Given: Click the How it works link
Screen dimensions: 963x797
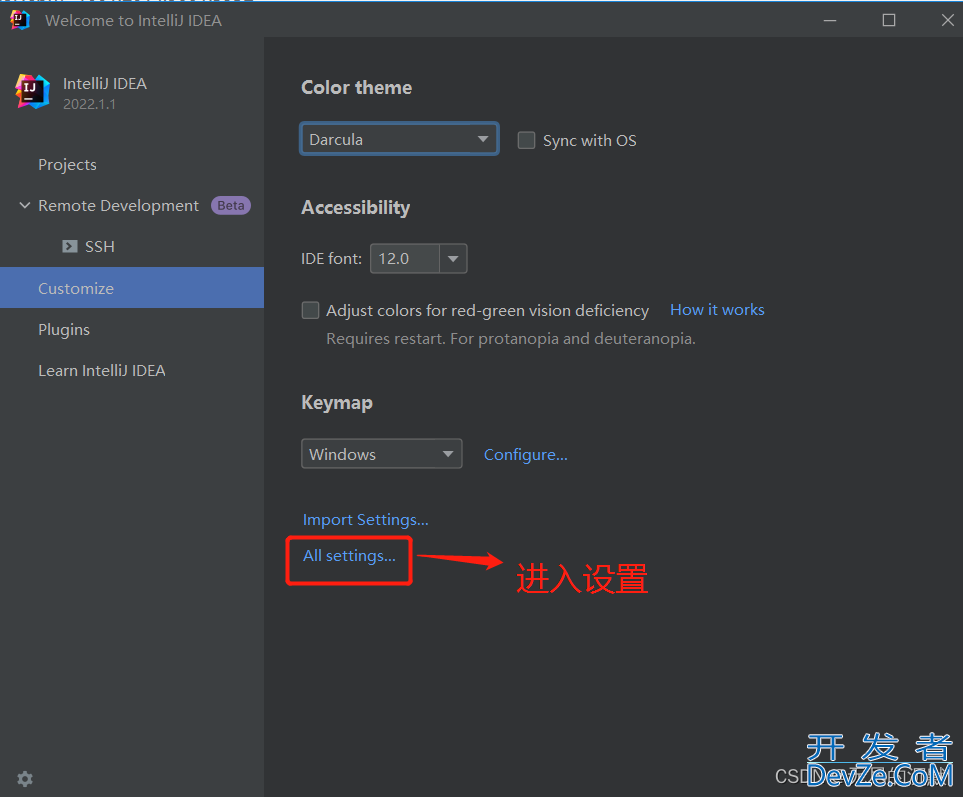Looking at the screenshot, I should [x=717, y=309].
